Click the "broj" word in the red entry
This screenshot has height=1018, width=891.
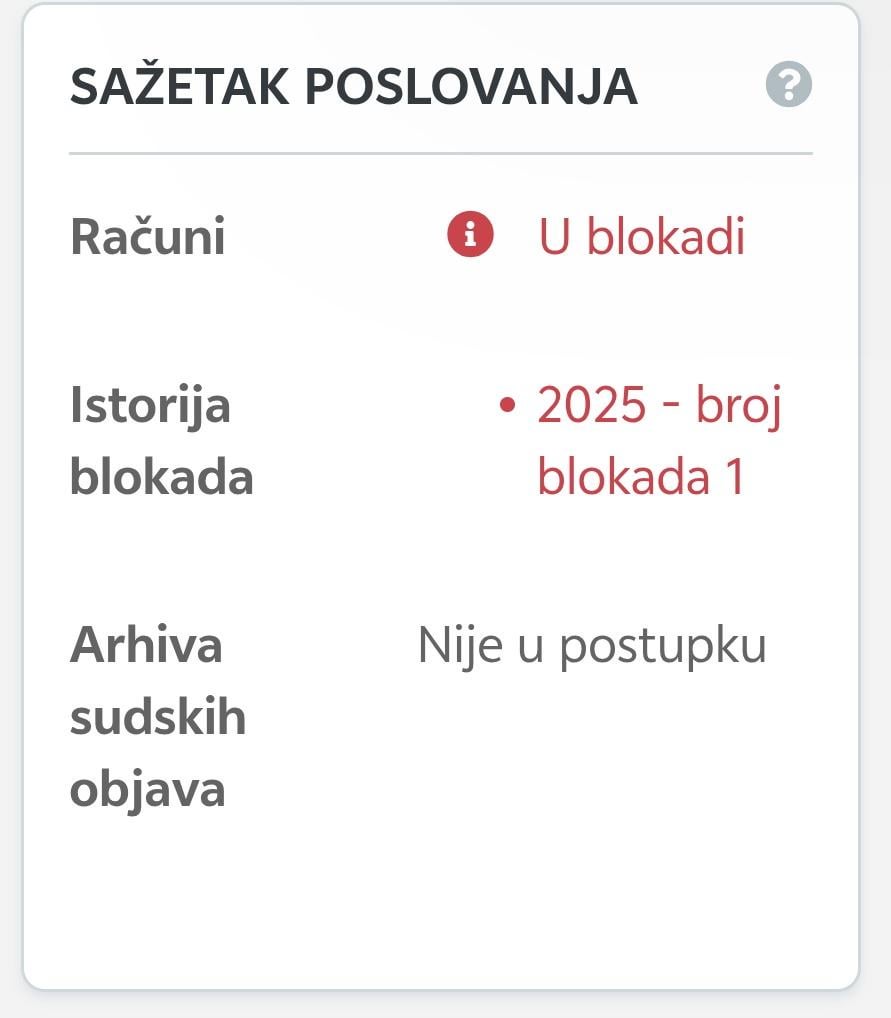point(738,407)
